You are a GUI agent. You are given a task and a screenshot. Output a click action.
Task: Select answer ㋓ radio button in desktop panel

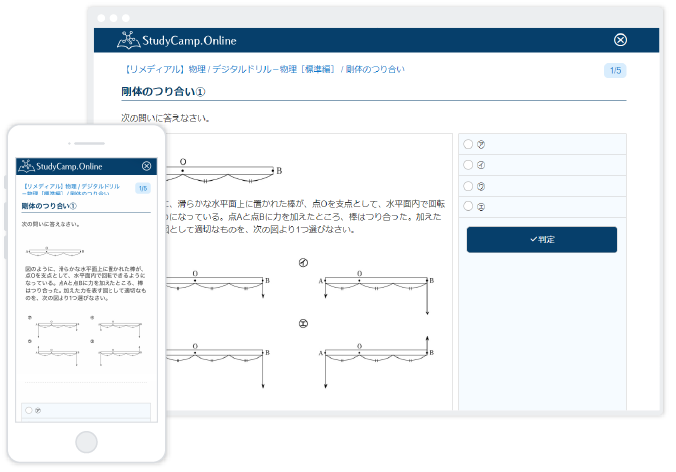[468, 206]
